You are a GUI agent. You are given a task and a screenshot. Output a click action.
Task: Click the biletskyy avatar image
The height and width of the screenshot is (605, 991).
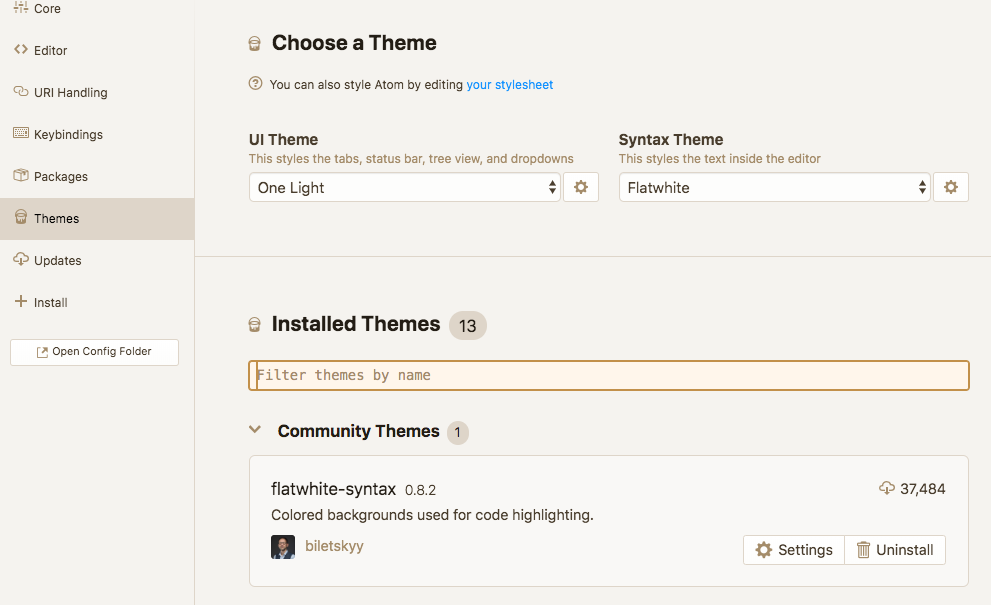pos(283,547)
